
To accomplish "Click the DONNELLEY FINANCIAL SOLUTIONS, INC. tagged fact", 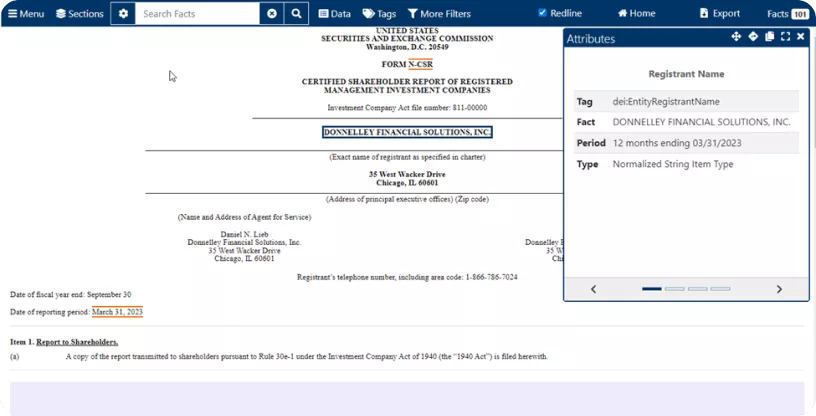I will (407, 132).
